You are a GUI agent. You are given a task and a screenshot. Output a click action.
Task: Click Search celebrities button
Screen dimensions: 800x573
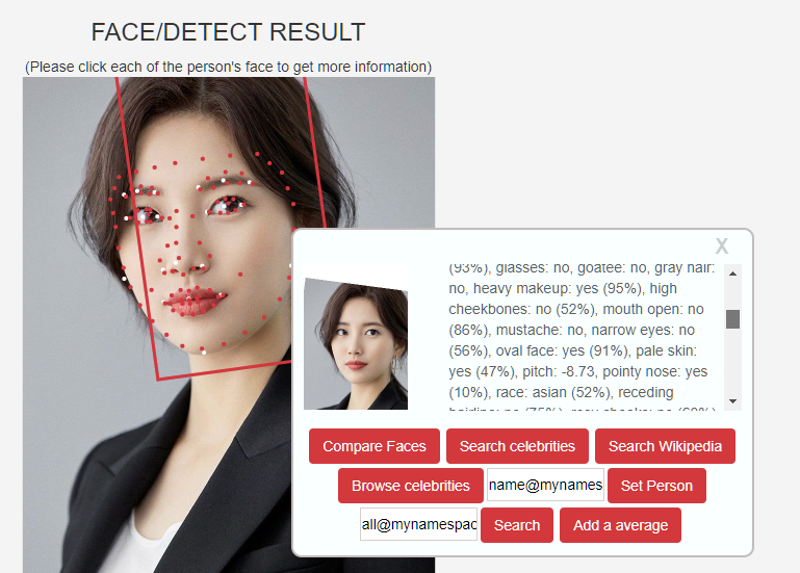pyautogui.click(x=517, y=446)
